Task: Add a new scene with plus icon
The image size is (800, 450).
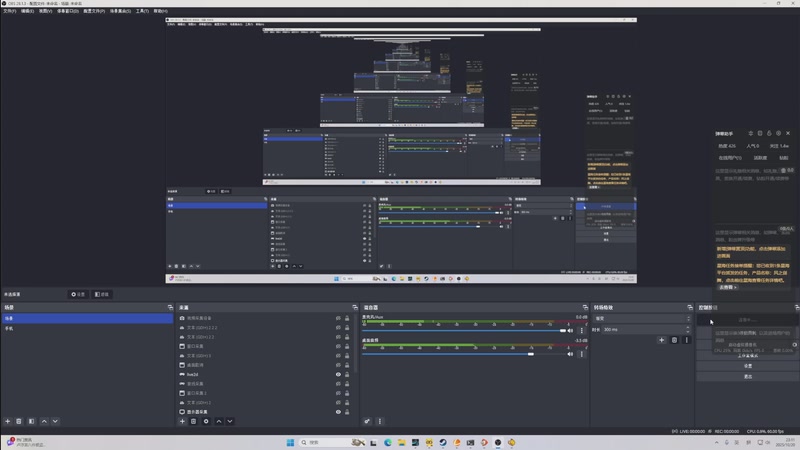Action: point(8,421)
